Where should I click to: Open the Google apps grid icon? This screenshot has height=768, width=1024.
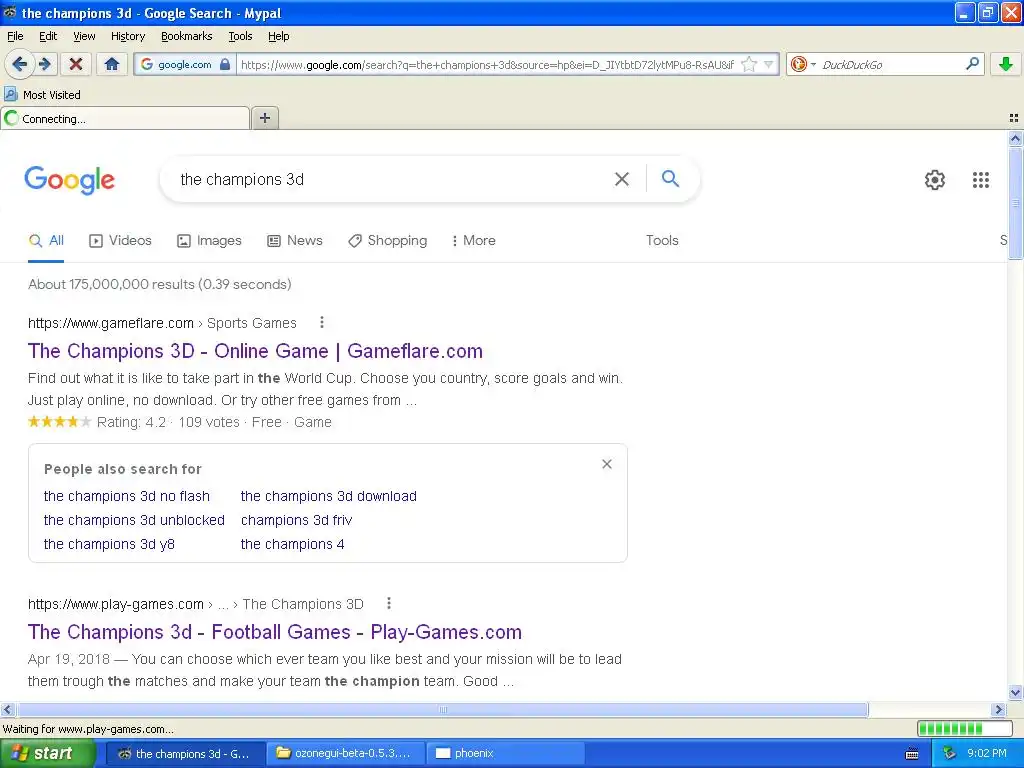[980, 180]
